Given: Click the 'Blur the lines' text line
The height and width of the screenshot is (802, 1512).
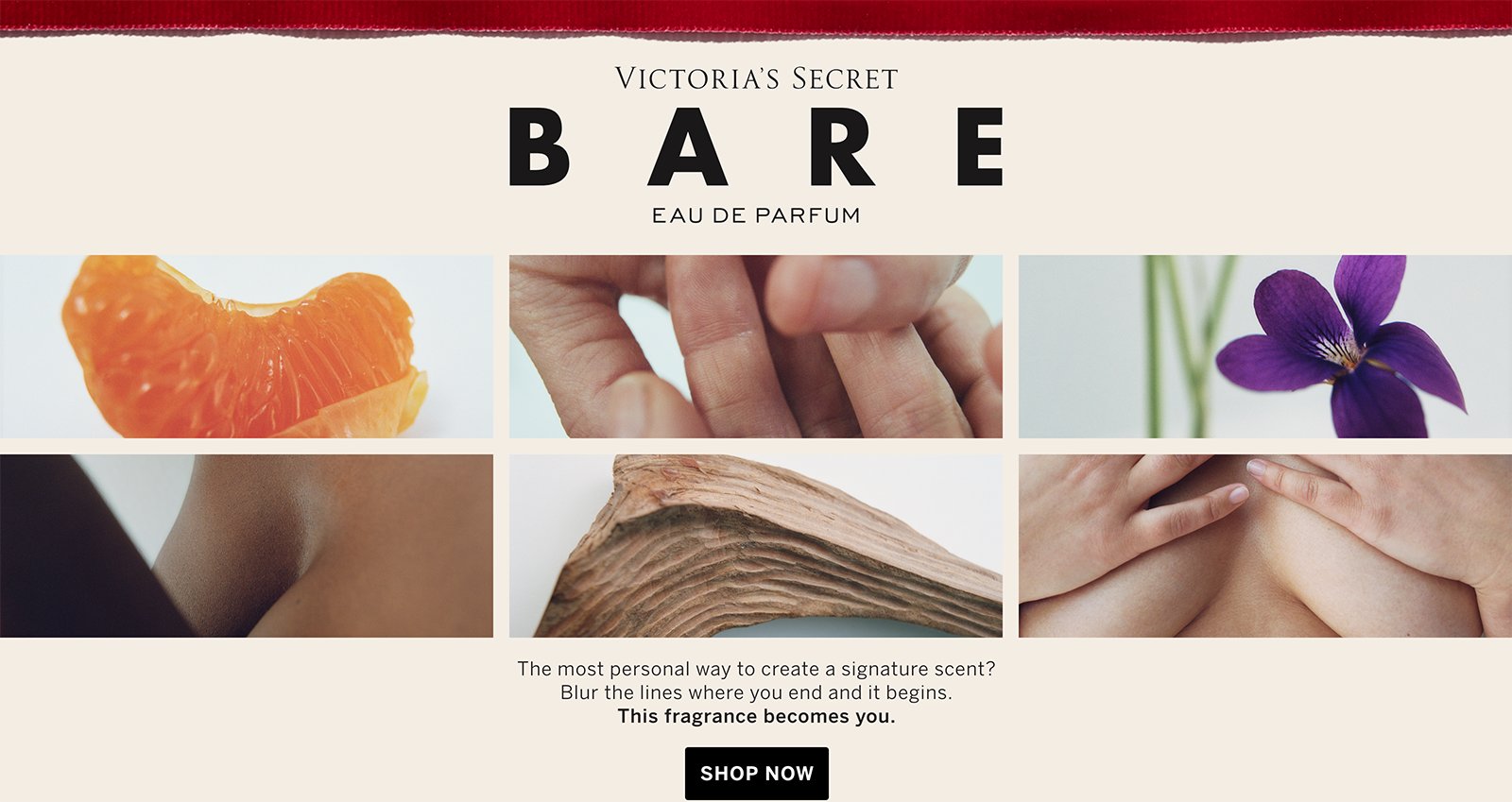Looking at the screenshot, I should click(x=756, y=692).
